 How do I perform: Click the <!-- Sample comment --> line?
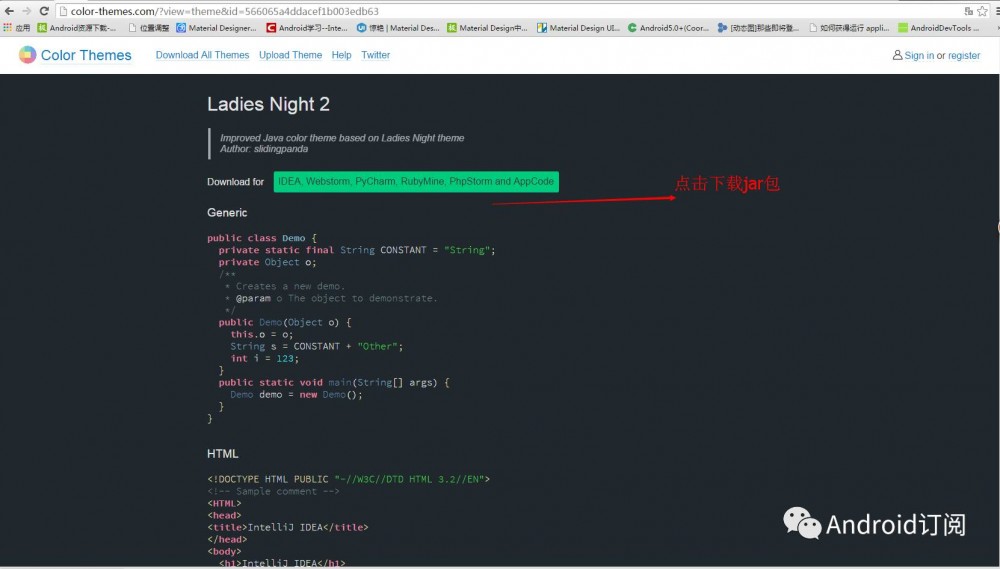click(273, 491)
